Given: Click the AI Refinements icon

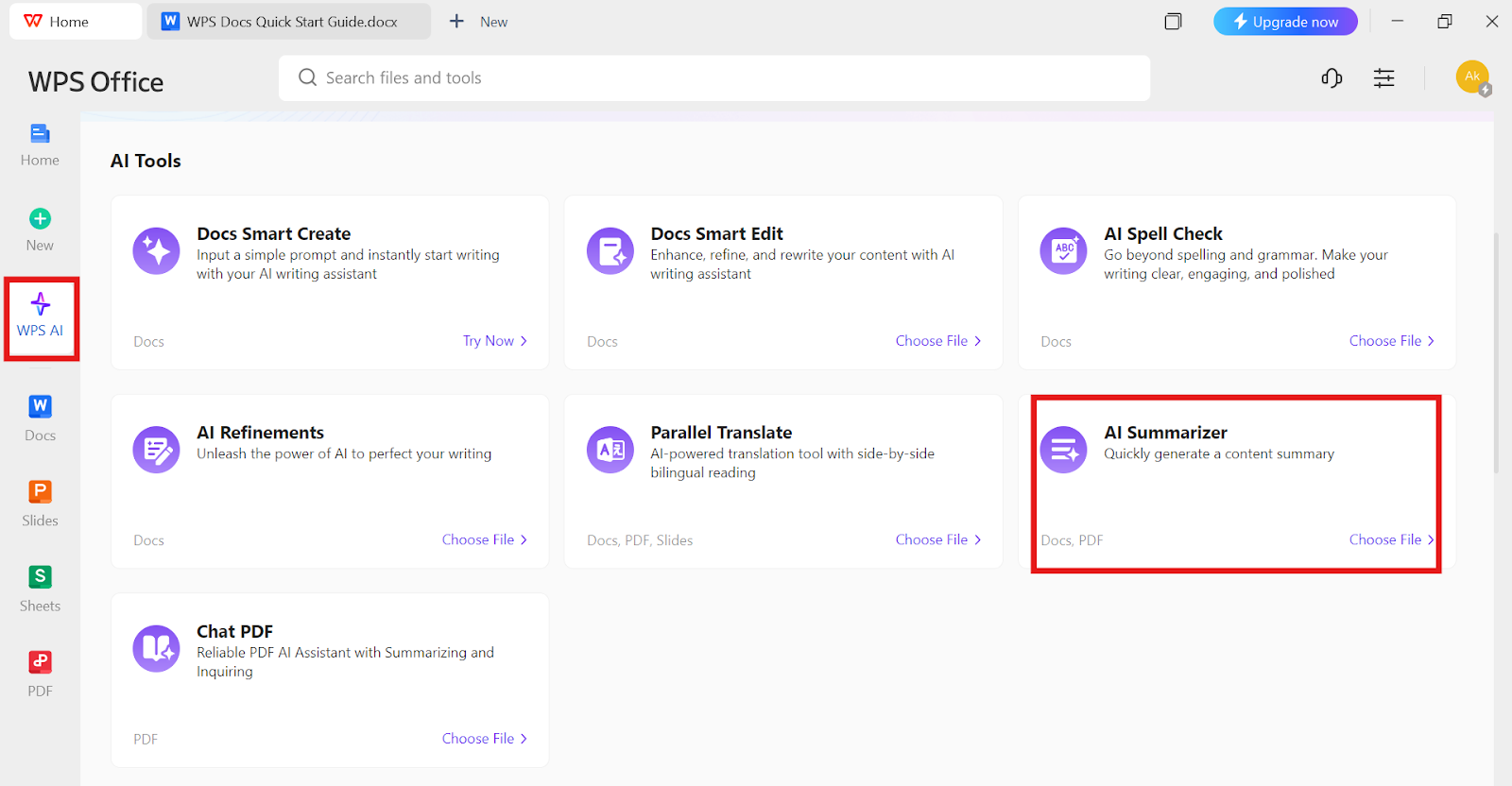Looking at the screenshot, I should (157, 451).
